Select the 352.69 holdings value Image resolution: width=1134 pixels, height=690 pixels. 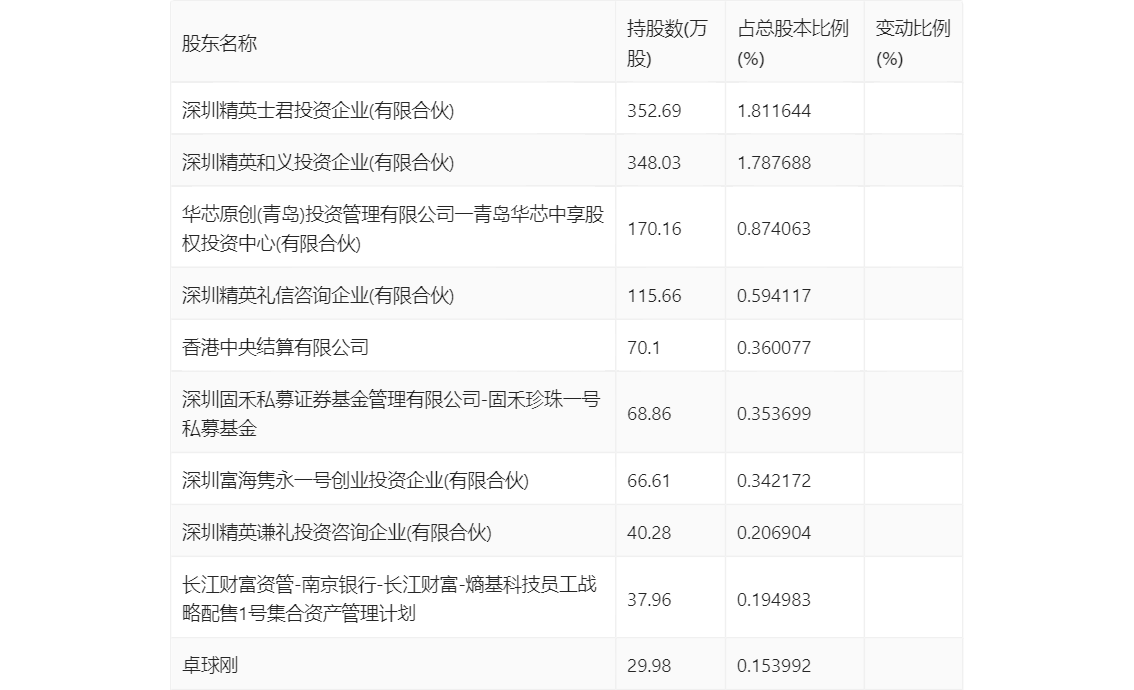tap(654, 111)
